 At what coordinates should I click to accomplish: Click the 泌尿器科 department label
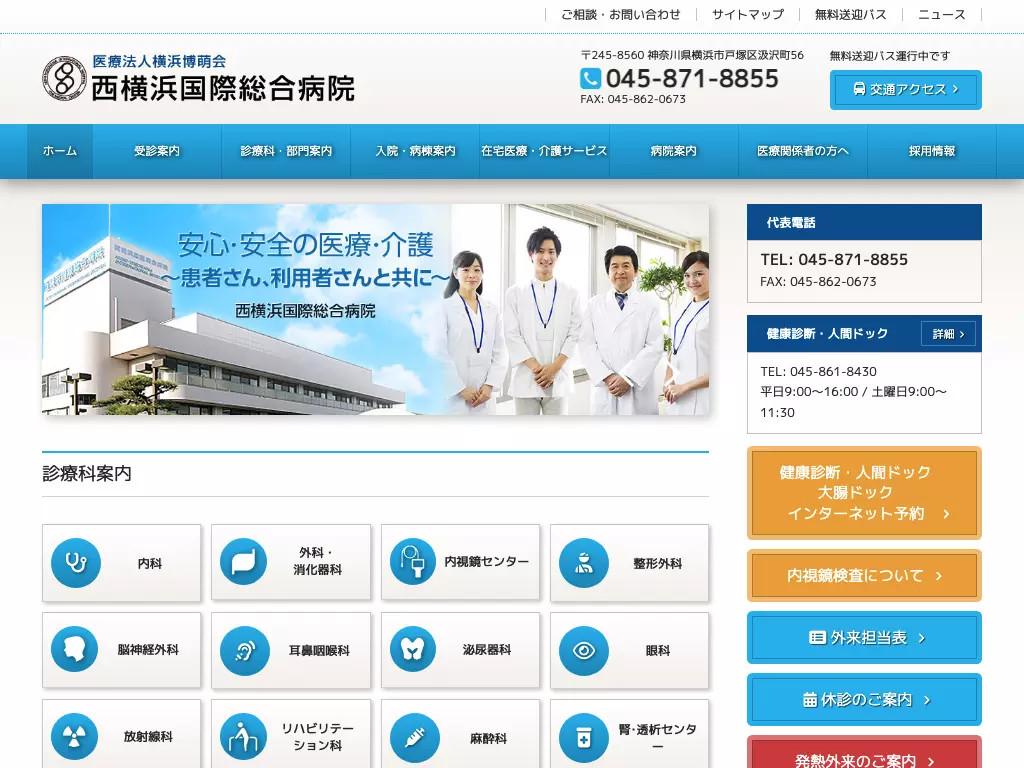coord(487,650)
